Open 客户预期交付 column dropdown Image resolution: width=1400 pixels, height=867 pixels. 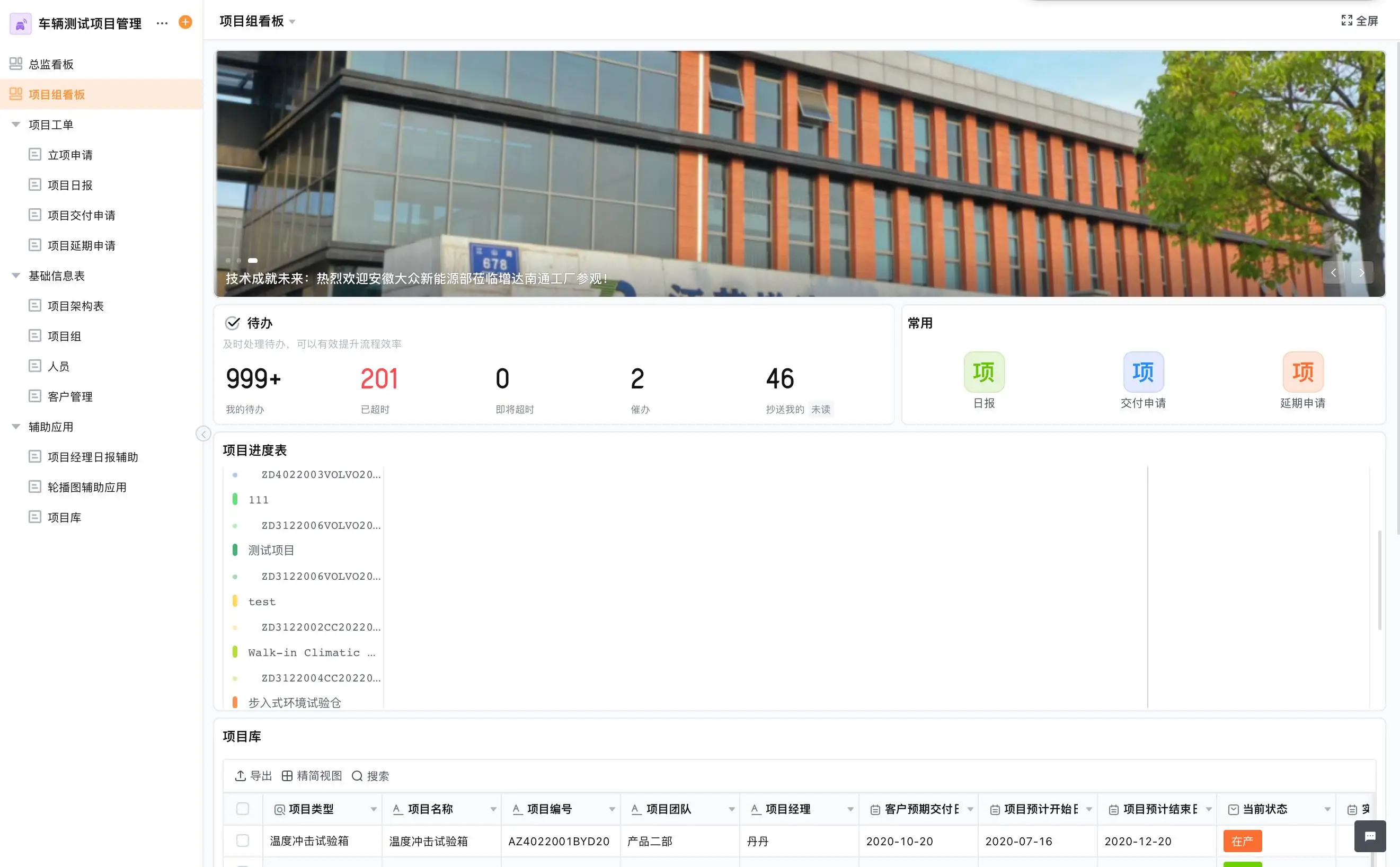pos(970,809)
